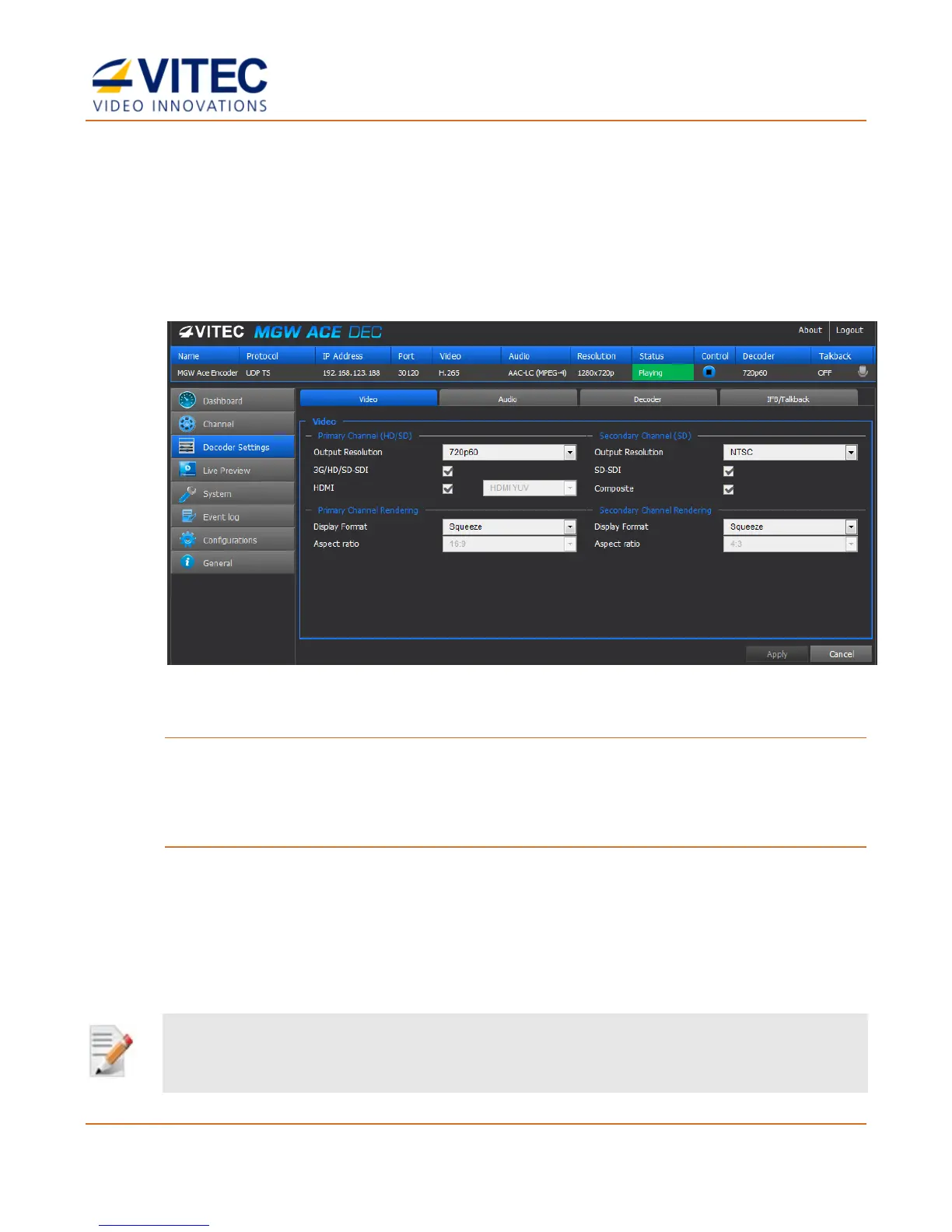Select Decoder Settings in the sidebar
Viewport: 952px width, 1232px height.
(233, 446)
